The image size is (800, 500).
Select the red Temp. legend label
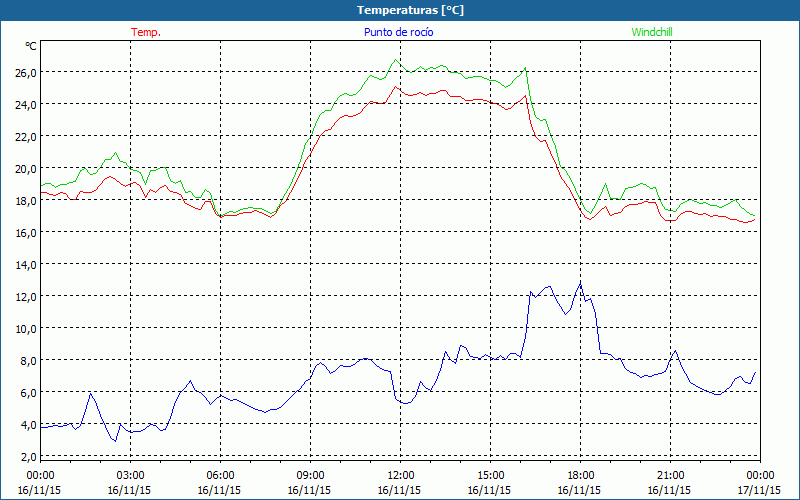(x=146, y=32)
